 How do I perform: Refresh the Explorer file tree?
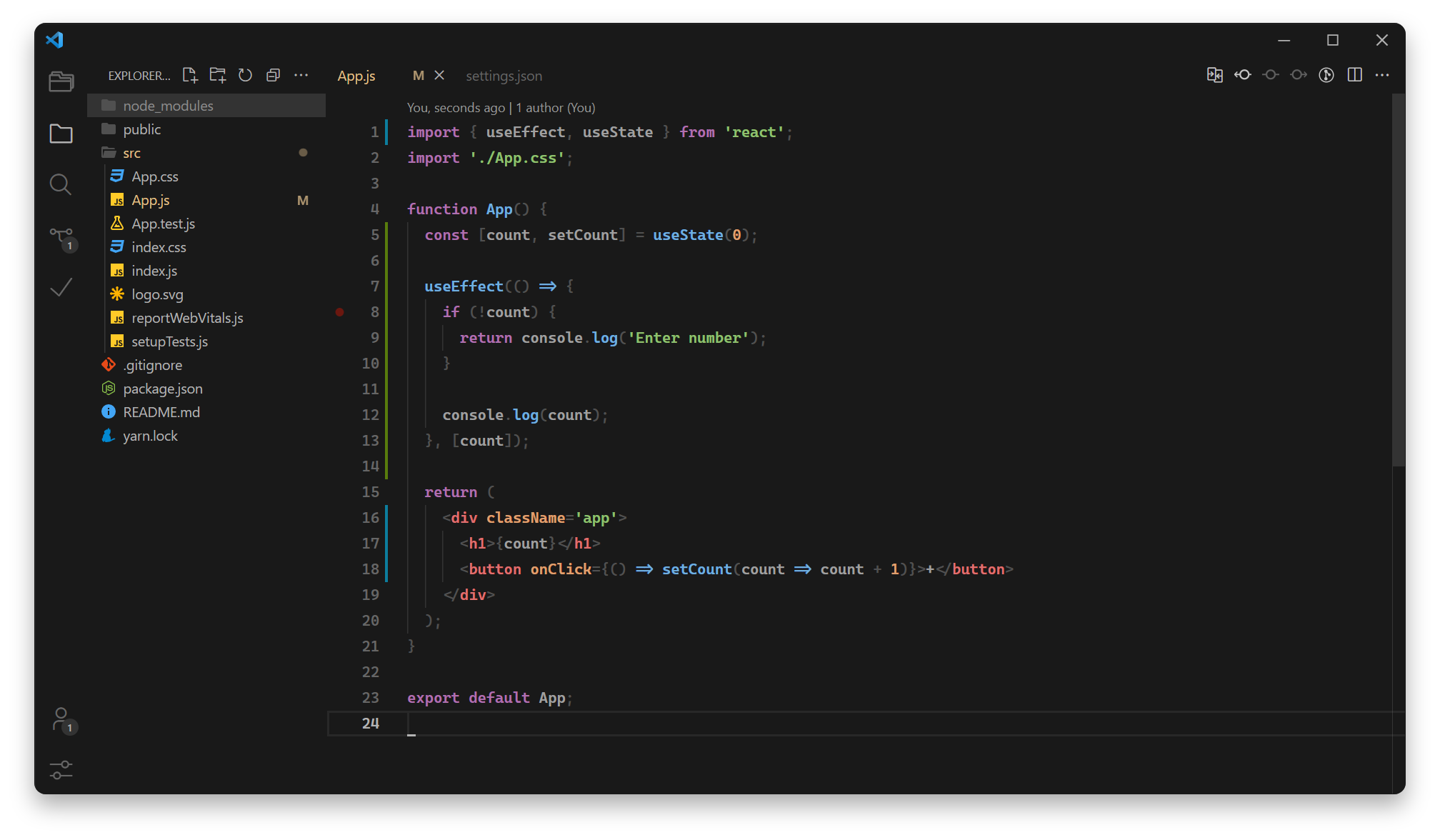point(245,75)
